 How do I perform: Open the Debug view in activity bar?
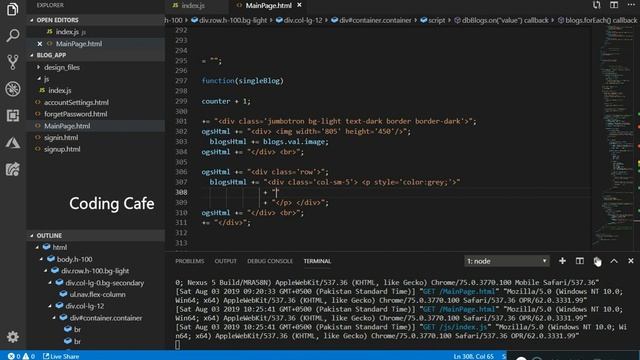(x=12, y=89)
